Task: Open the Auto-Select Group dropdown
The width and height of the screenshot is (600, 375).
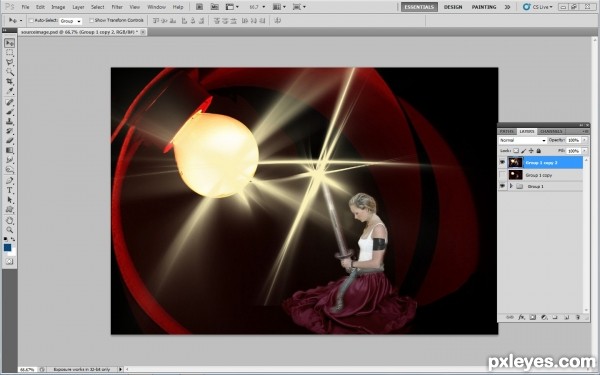Action: pyautogui.click(x=70, y=21)
